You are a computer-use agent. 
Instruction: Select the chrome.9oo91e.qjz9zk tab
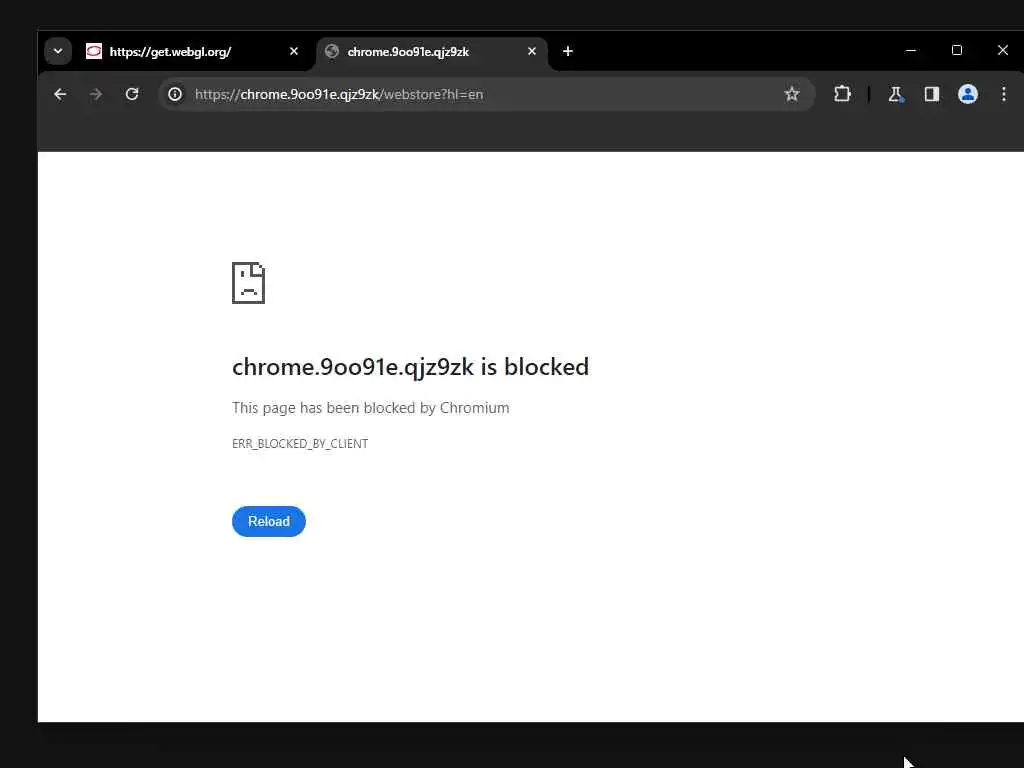(x=421, y=52)
